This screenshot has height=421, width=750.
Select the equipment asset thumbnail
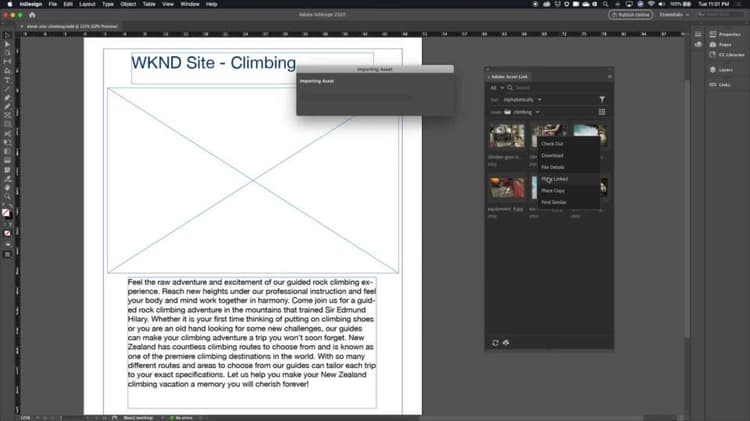(507, 188)
